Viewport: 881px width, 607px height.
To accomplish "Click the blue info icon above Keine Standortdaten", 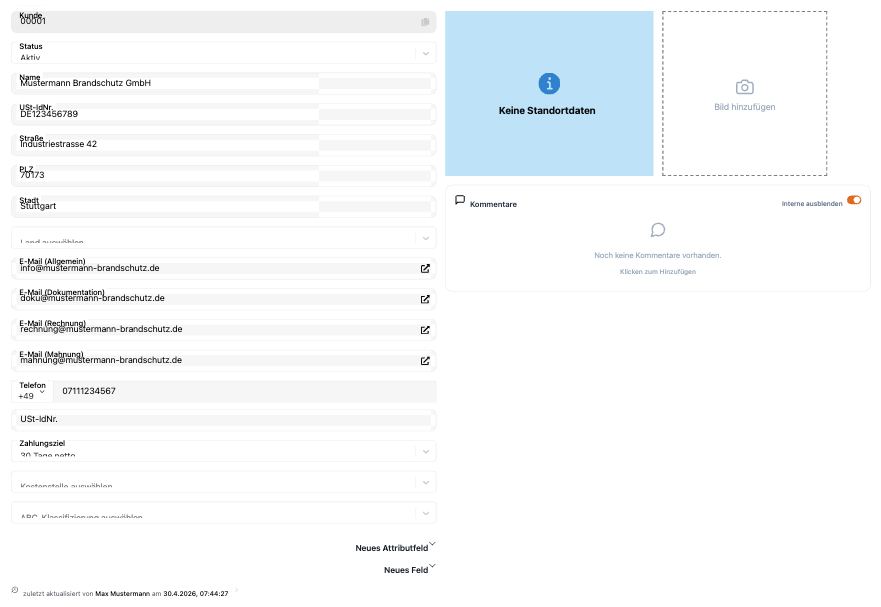I will point(549,84).
